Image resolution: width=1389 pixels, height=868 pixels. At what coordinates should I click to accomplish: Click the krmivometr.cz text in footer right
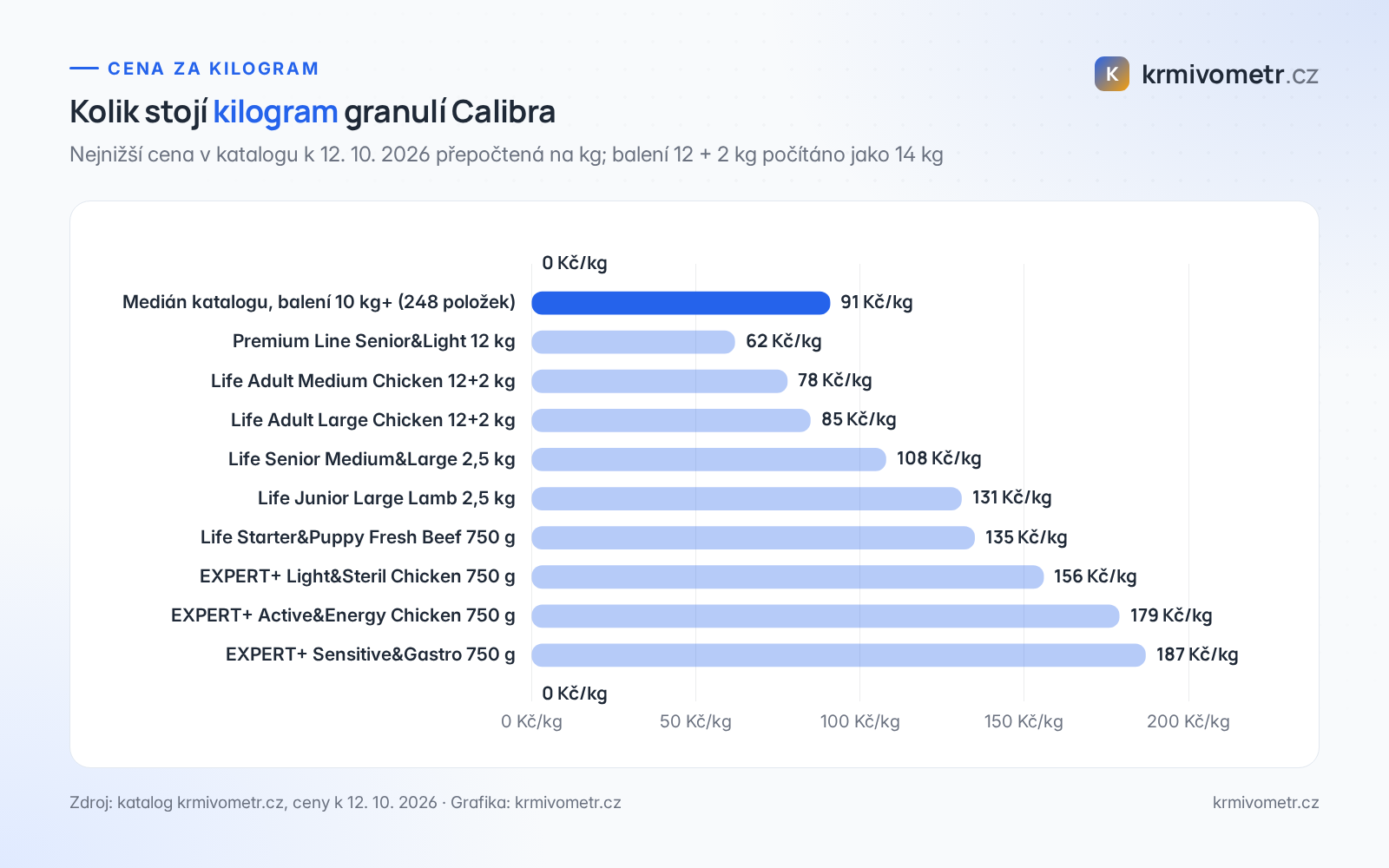[1266, 803]
